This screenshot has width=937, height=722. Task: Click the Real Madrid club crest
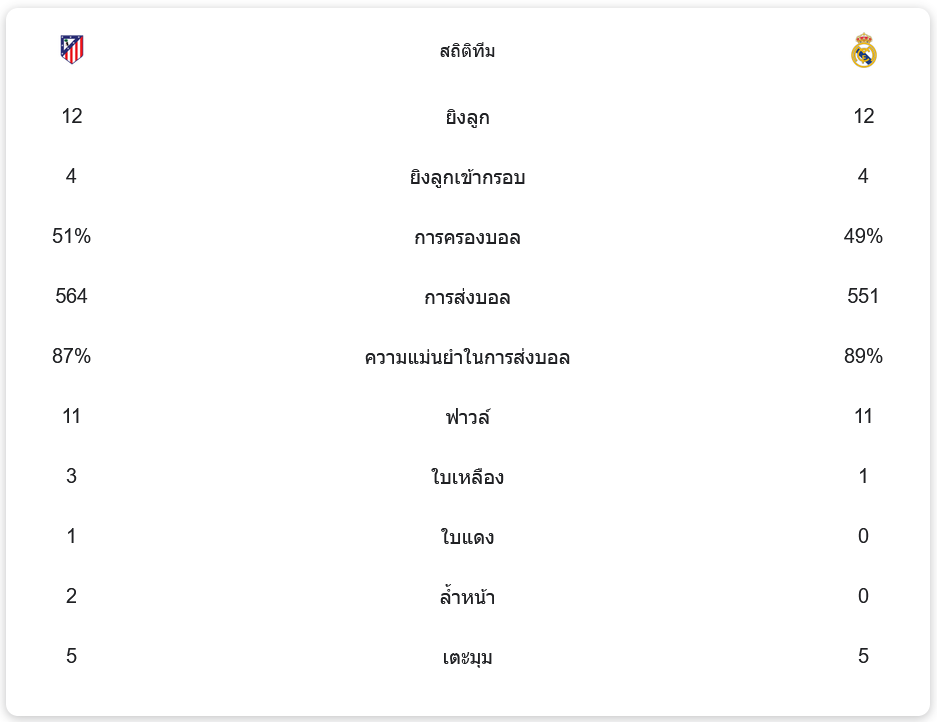863,51
